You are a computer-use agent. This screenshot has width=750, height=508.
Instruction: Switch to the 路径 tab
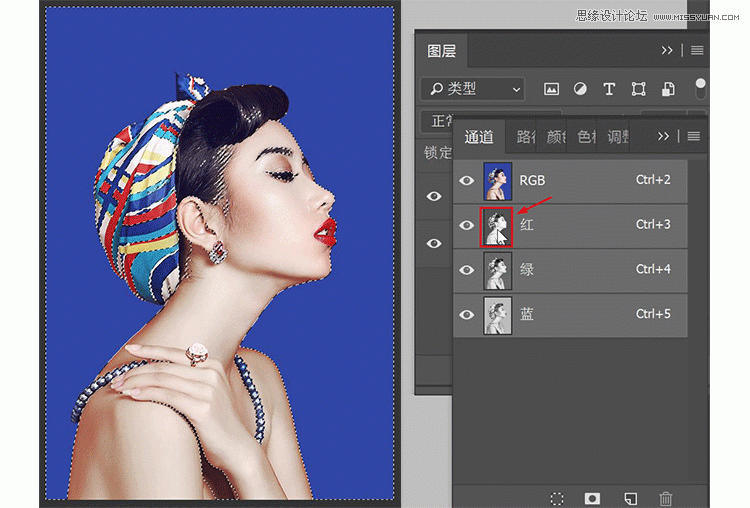526,137
